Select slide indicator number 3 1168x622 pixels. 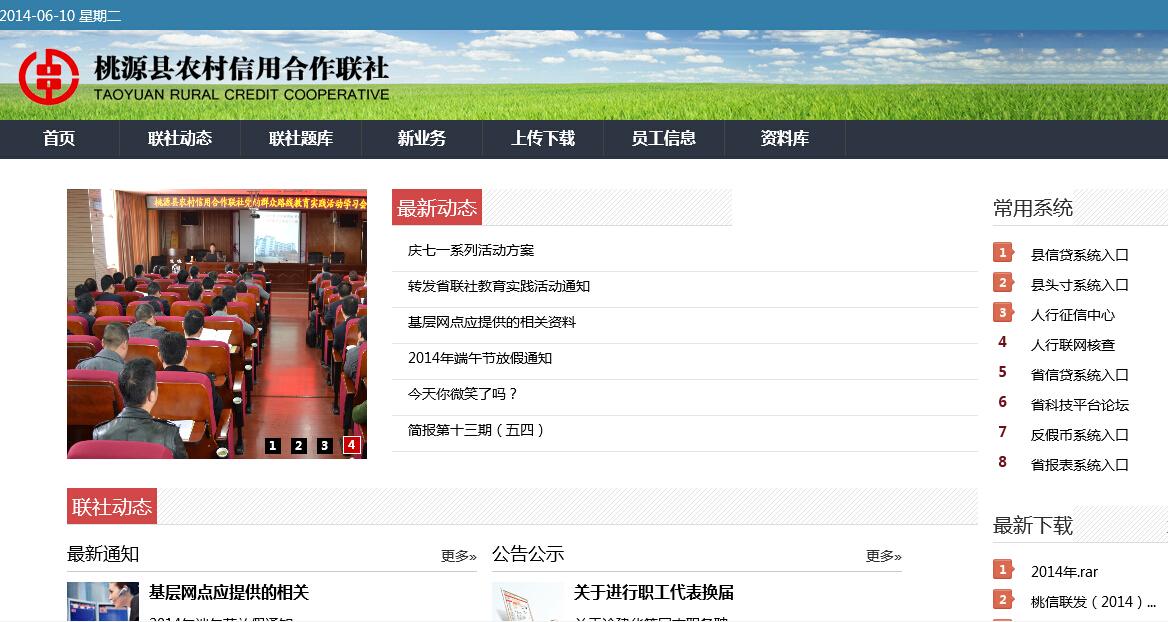325,446
